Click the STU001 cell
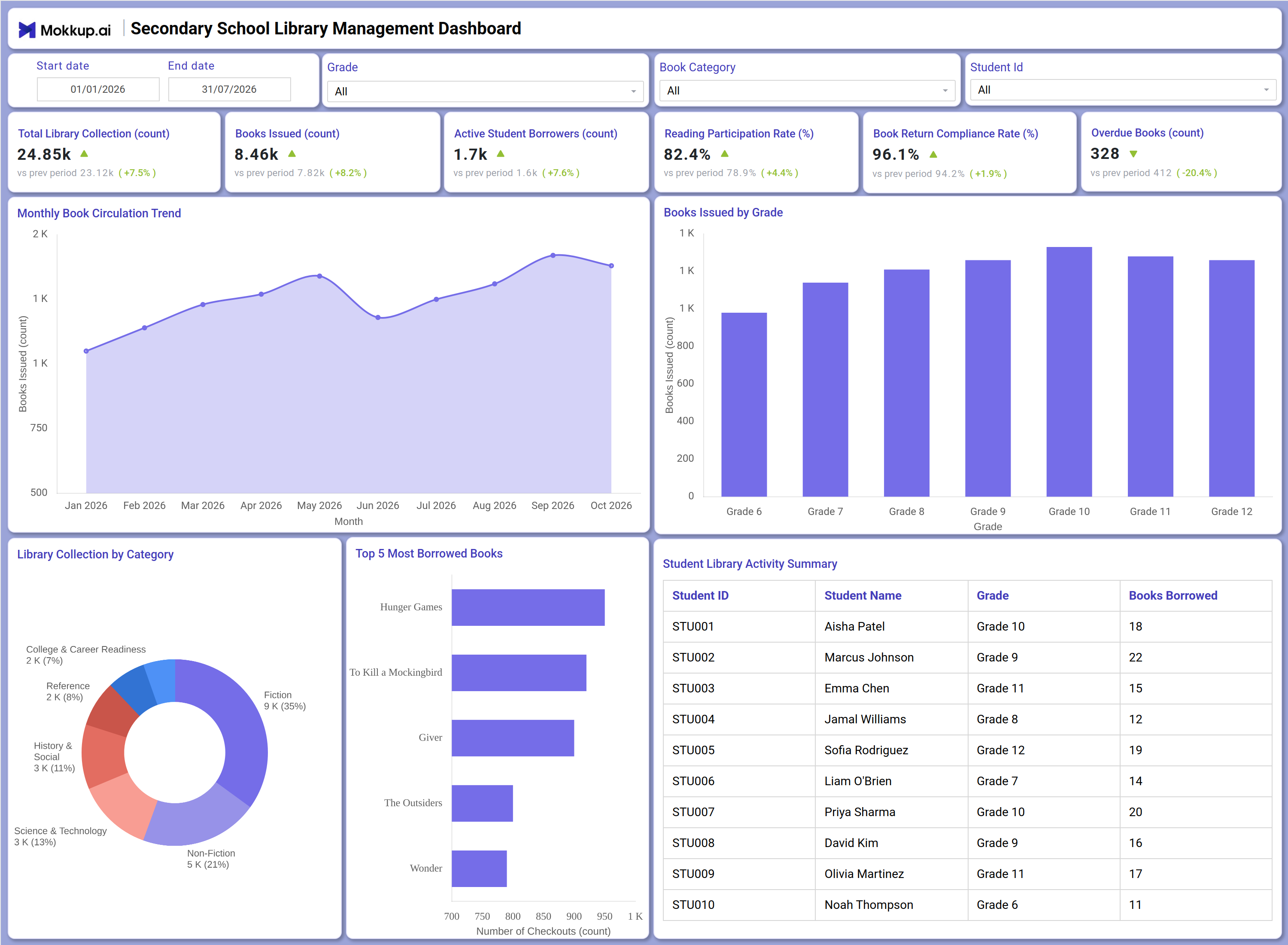 pos(739,626)
